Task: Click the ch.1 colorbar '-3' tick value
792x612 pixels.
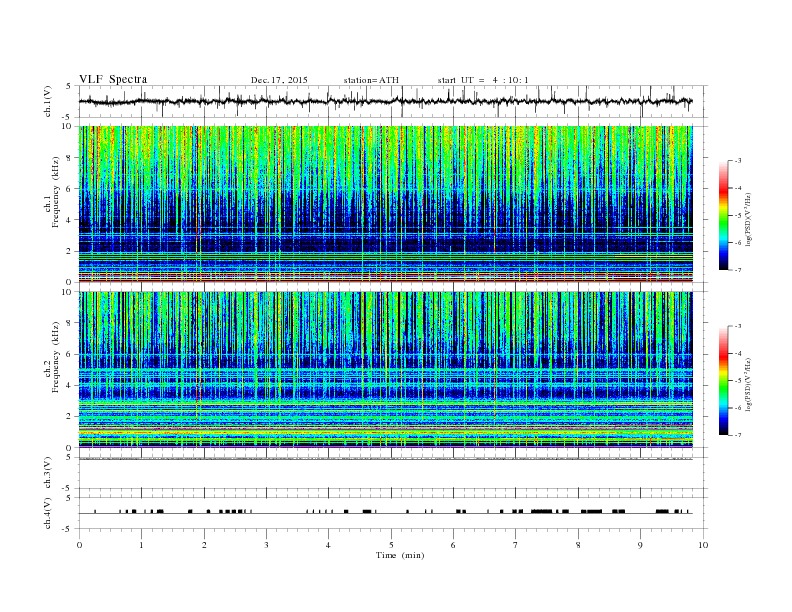Action: point(738,161)
